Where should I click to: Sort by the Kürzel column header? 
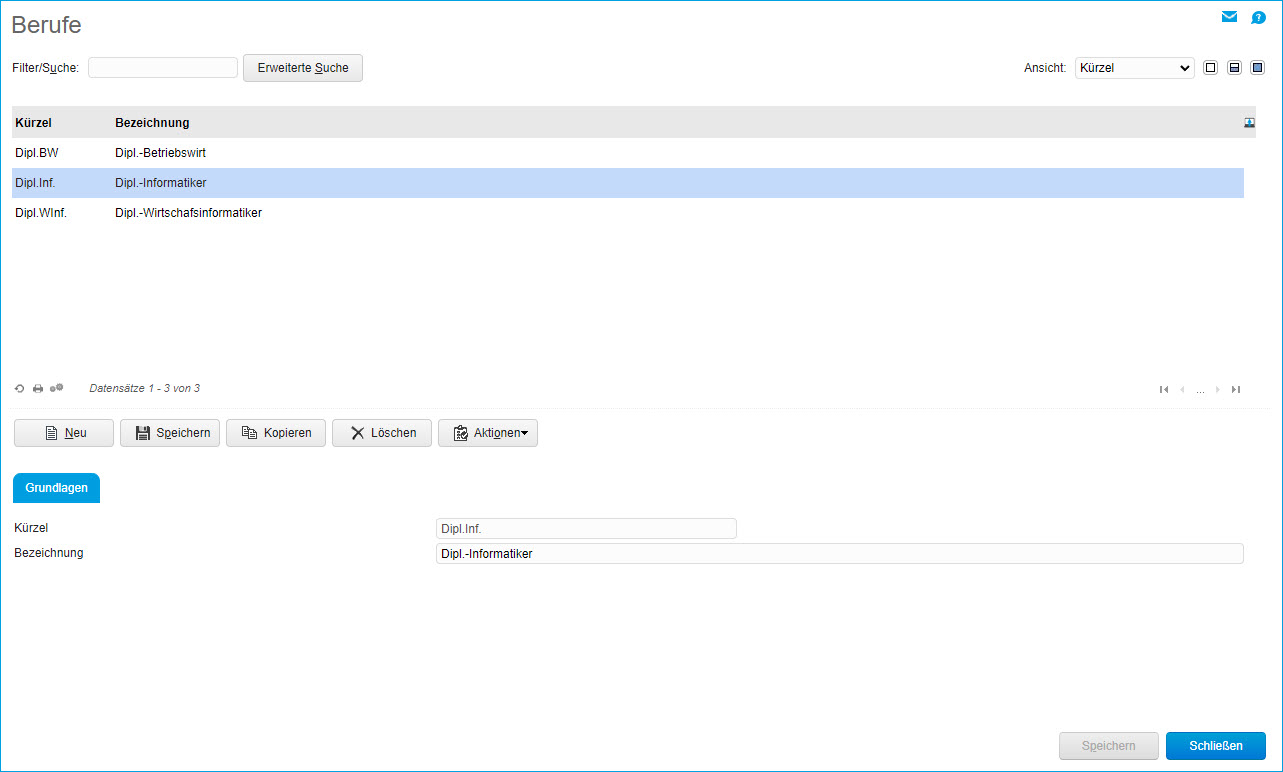point(34,123)
